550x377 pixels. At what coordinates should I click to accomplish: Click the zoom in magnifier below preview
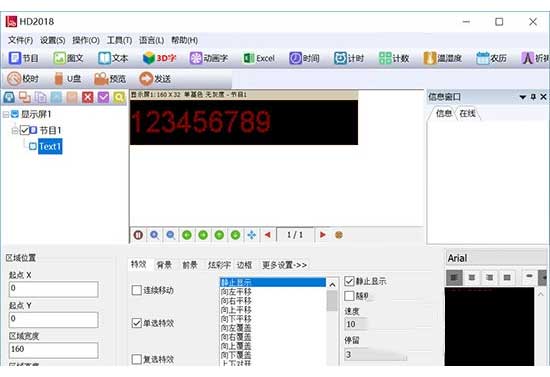154,235
